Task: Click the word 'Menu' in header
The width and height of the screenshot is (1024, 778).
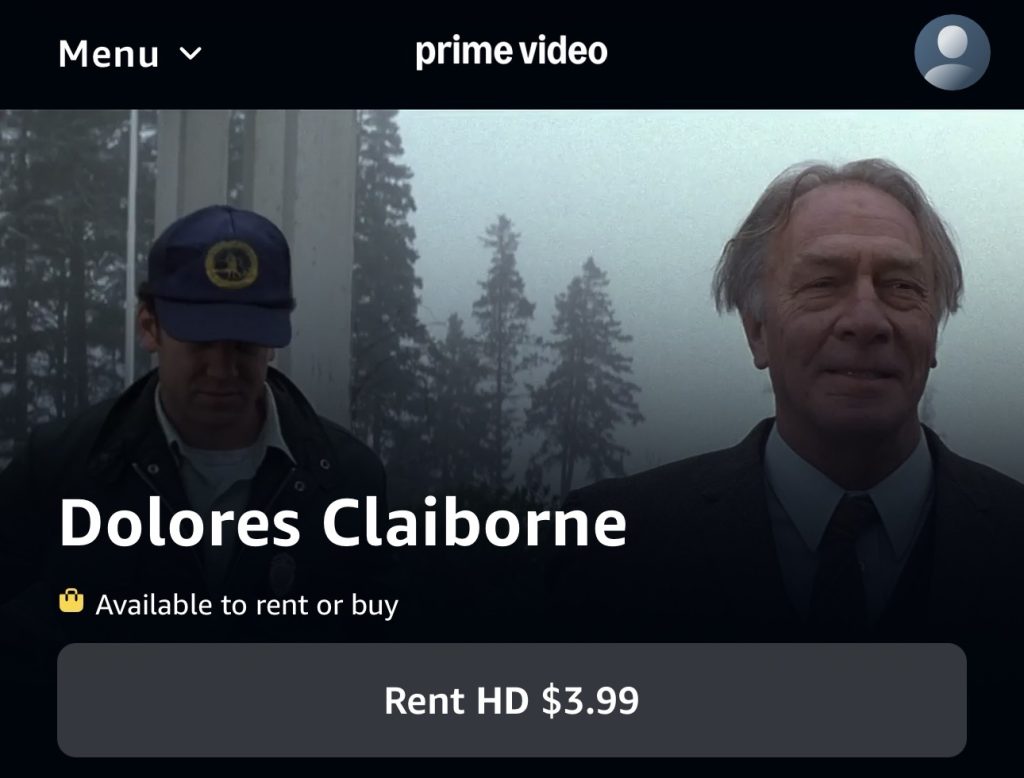Action: [x=108, y=54]
